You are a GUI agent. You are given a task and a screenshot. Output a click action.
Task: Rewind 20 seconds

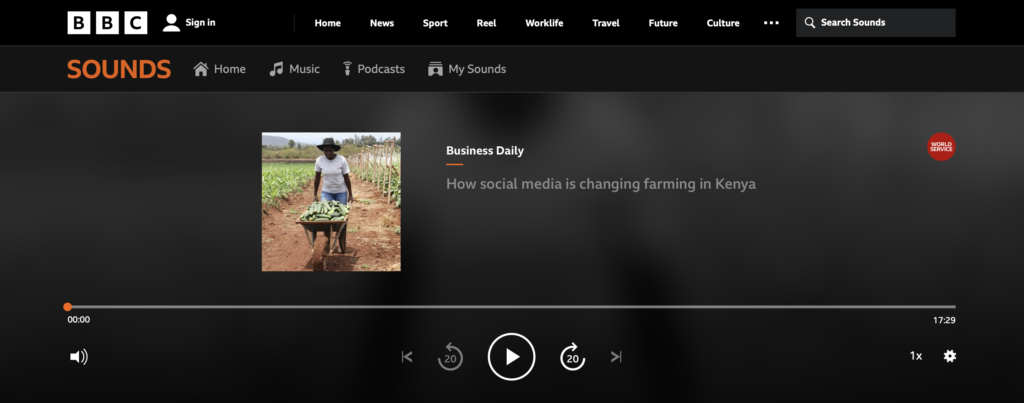point(450,357)
